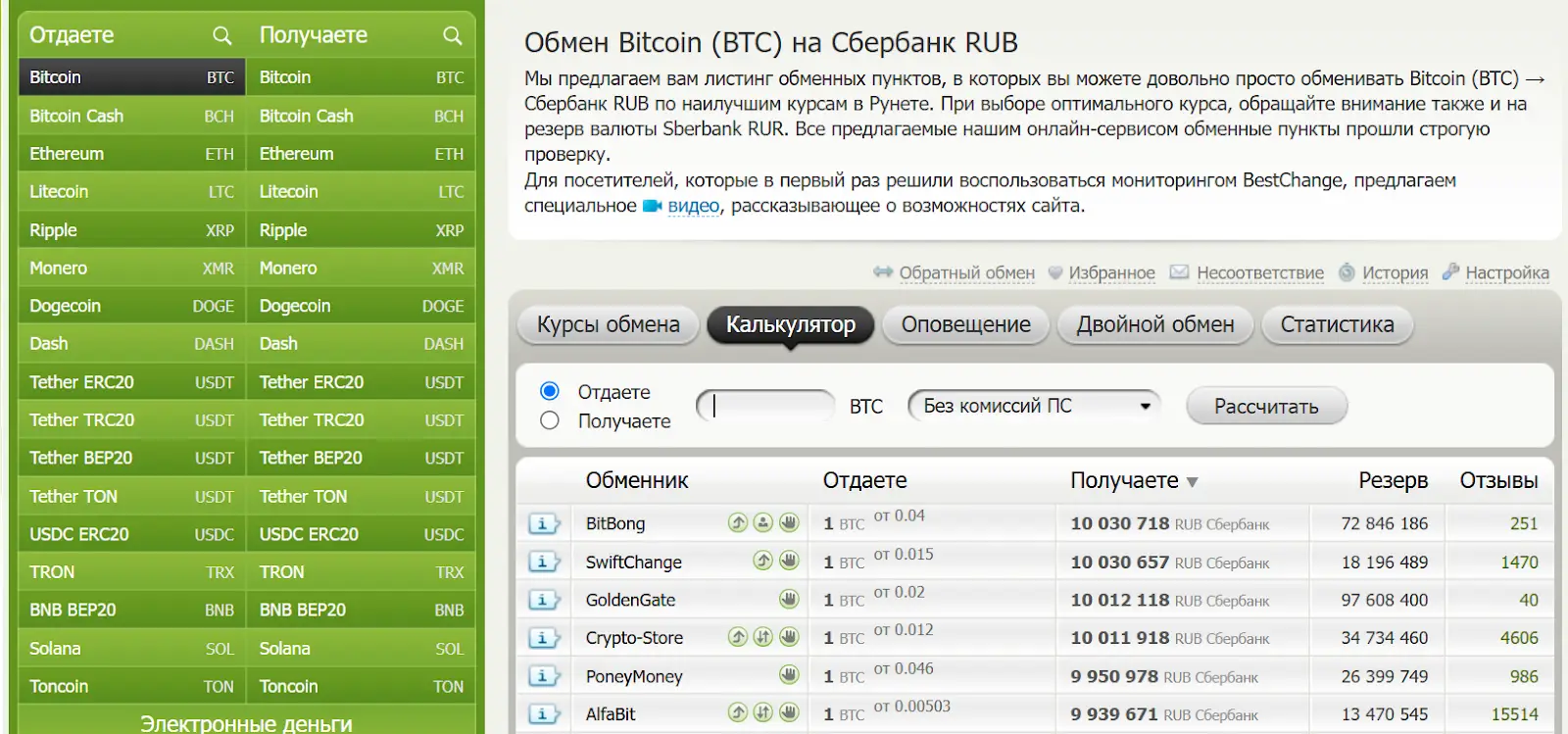Click AlfaBit's hand manual-mode icon
Image resolution: width=1568 pixels, height=734 pixels.
[x=789, y=712]
